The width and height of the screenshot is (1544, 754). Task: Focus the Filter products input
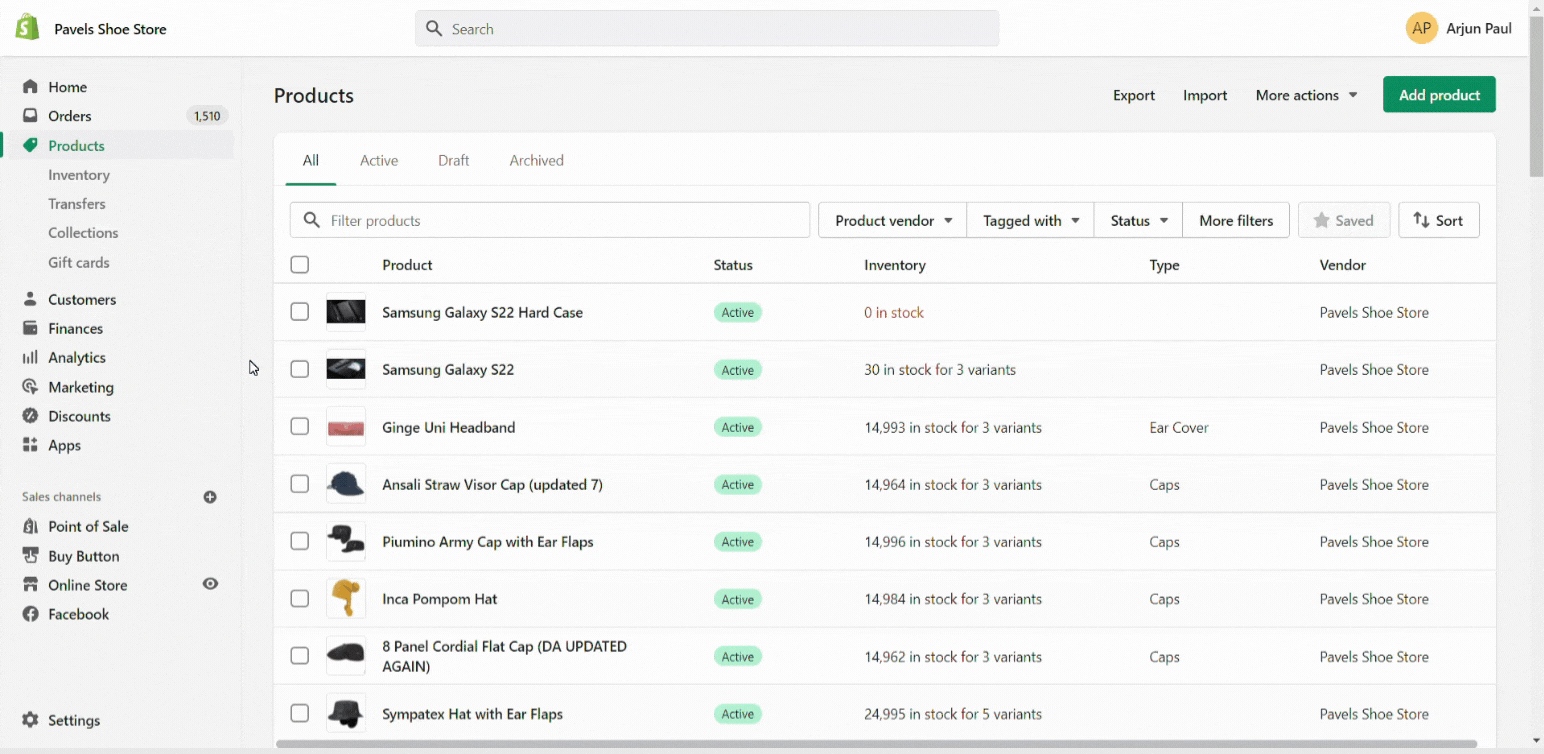(550, 220)
